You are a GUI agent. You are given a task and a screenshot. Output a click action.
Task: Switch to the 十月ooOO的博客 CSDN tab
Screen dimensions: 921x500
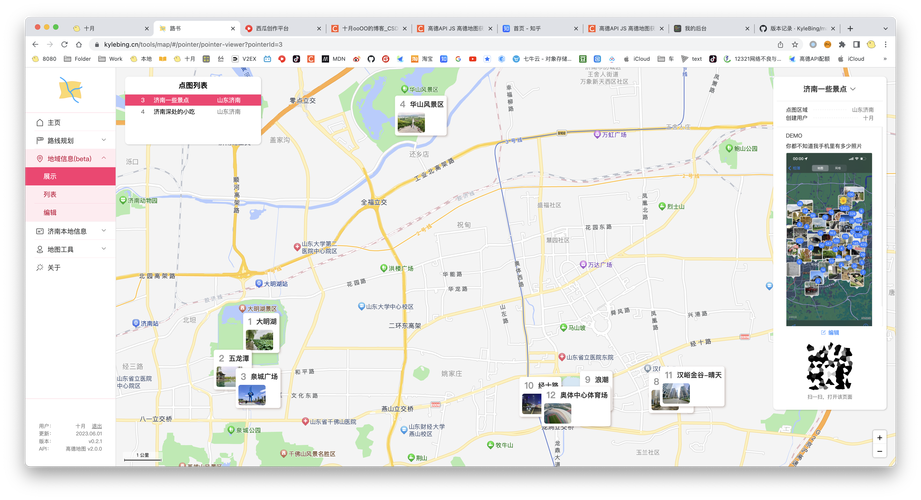click(x=368, y=28)
